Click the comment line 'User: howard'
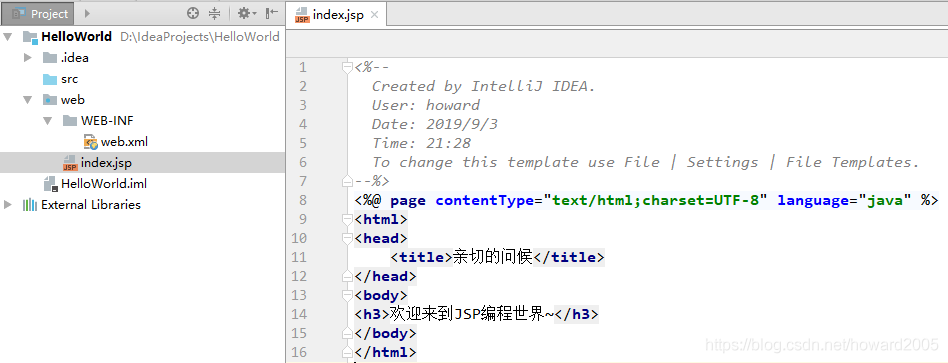The height and width of the screenshot is (363, 948). point(426,105)
